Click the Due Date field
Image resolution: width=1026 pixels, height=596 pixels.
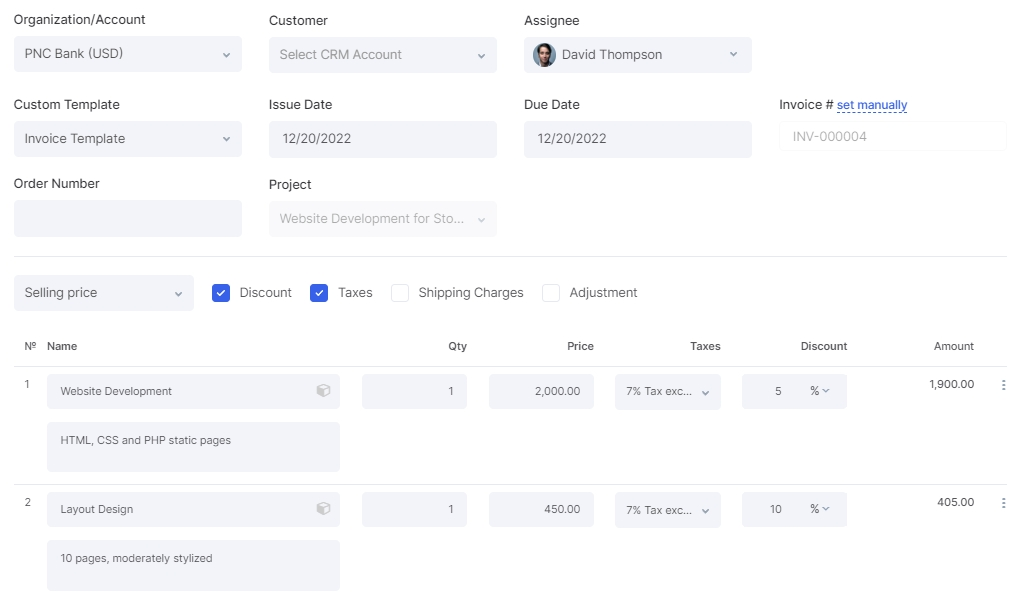[637, 139]
